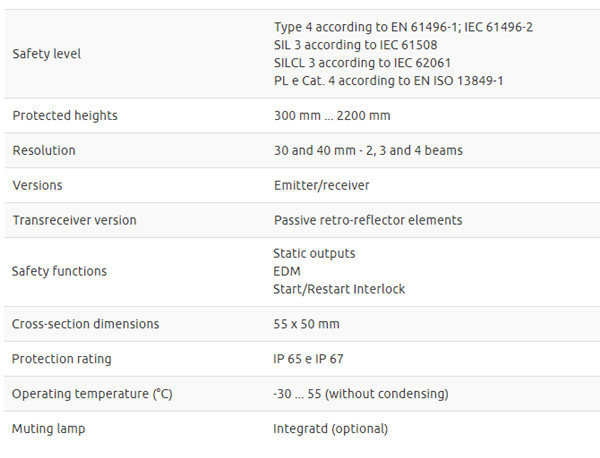Click the "Safety level" row label
Screen dimensions: 600x458
(x=46, y=54)
